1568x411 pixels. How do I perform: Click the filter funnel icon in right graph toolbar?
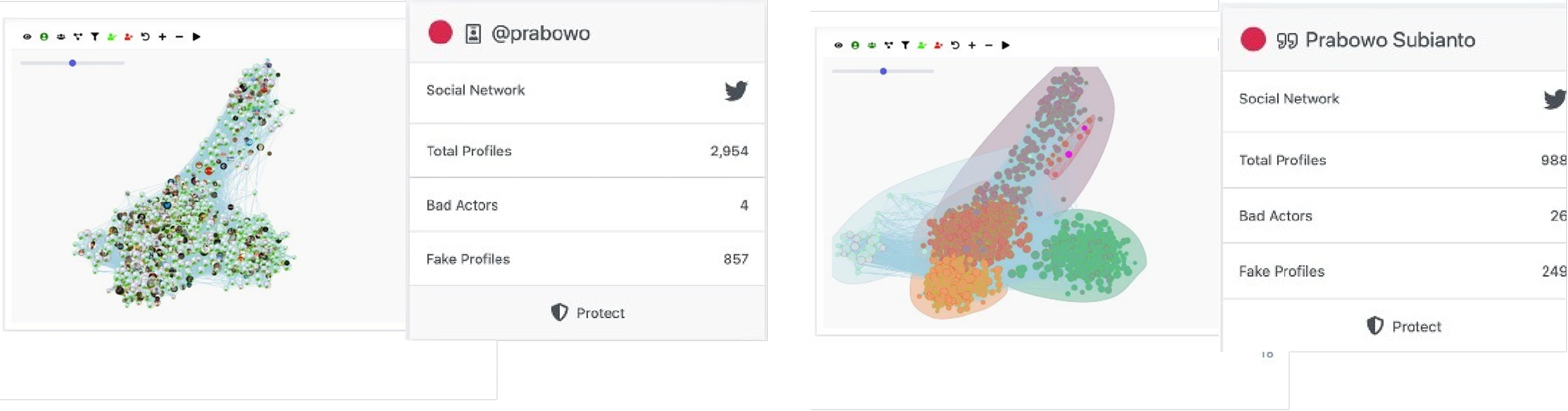pyautogui.click(x=905, y=45)
